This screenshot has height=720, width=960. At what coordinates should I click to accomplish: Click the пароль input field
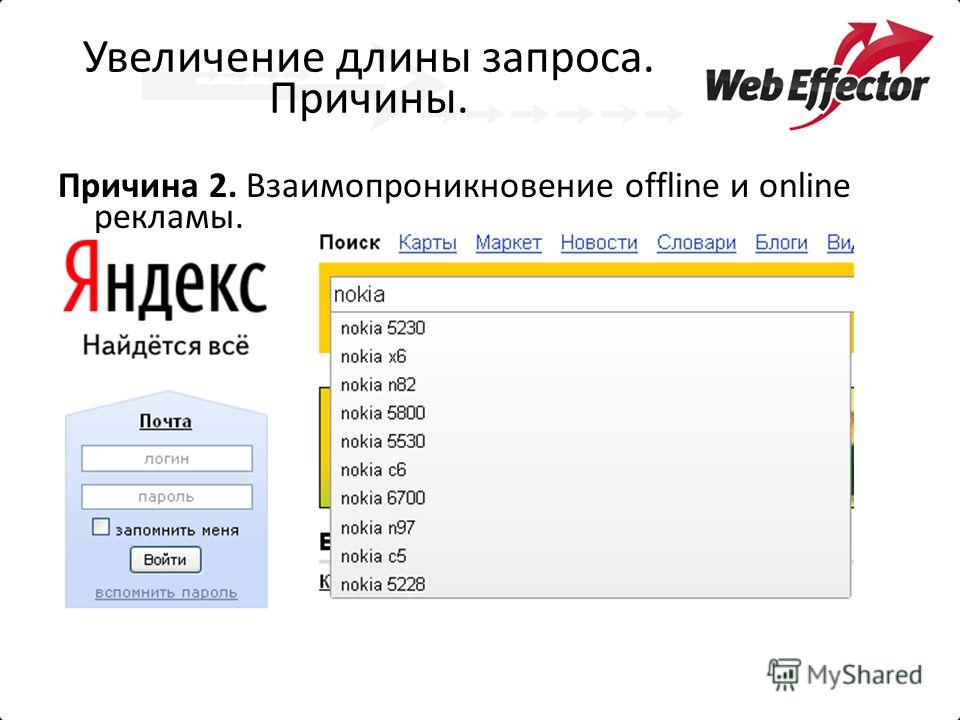point(167,497)
